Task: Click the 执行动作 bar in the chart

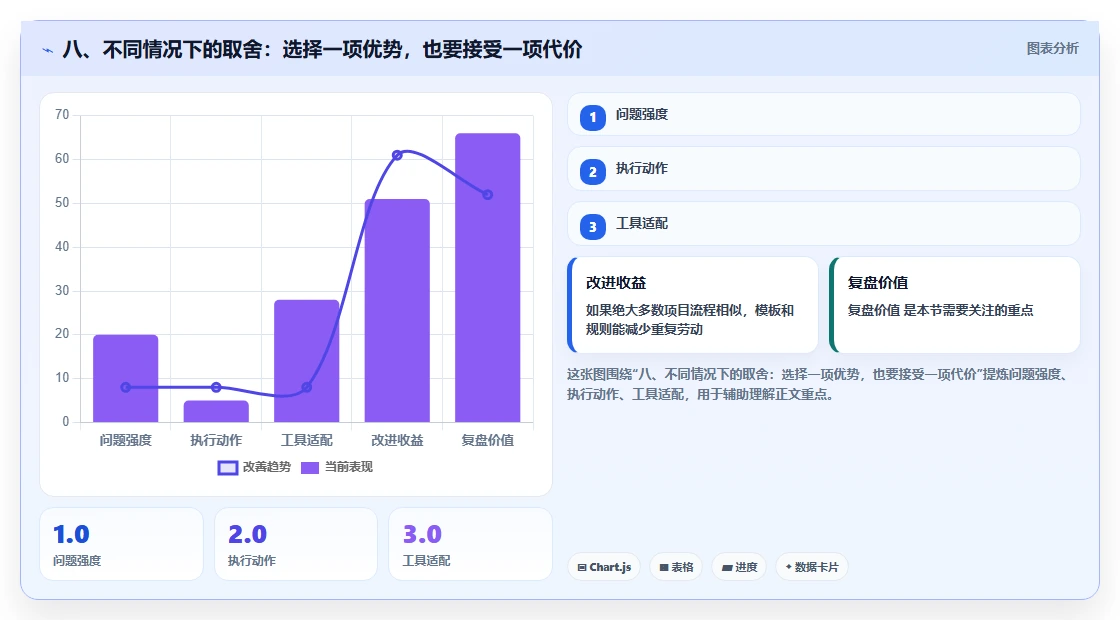Action: 216,411
